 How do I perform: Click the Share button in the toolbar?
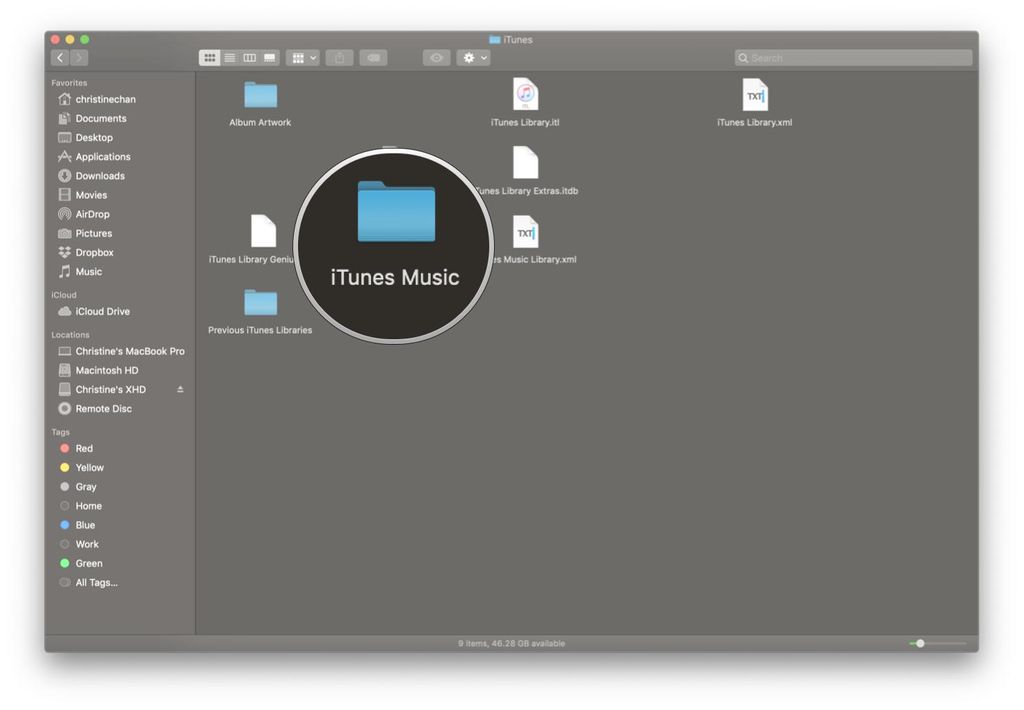coord(339,57)
